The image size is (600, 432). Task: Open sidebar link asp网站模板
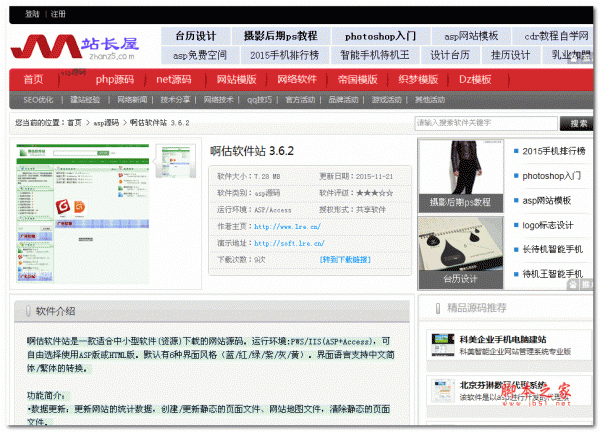pyautogui.click(x=546, y=200)
